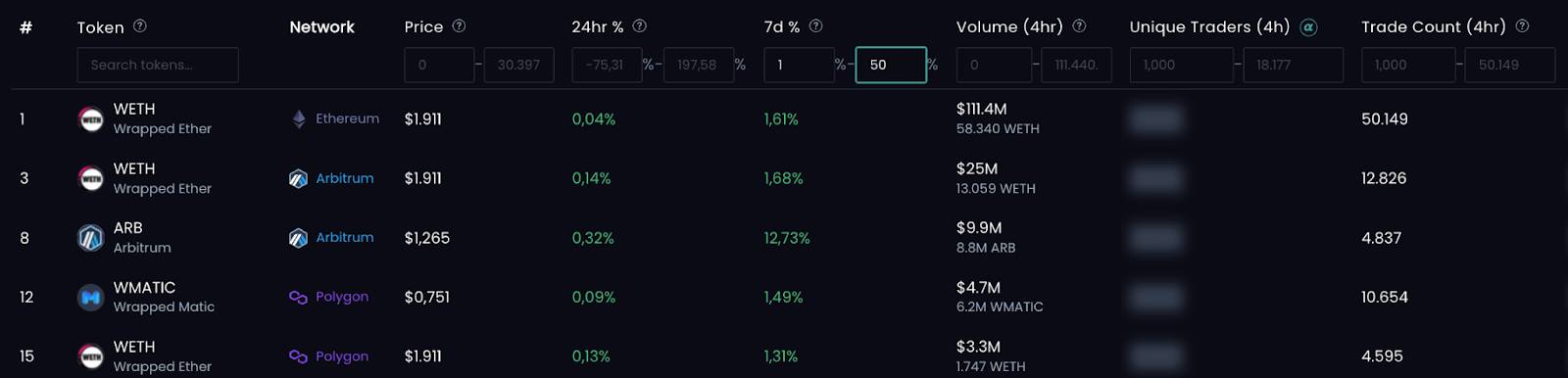1568x378 pixels.
Task: Click the 7d % question mark icon
Action: [x=815, y=26]
